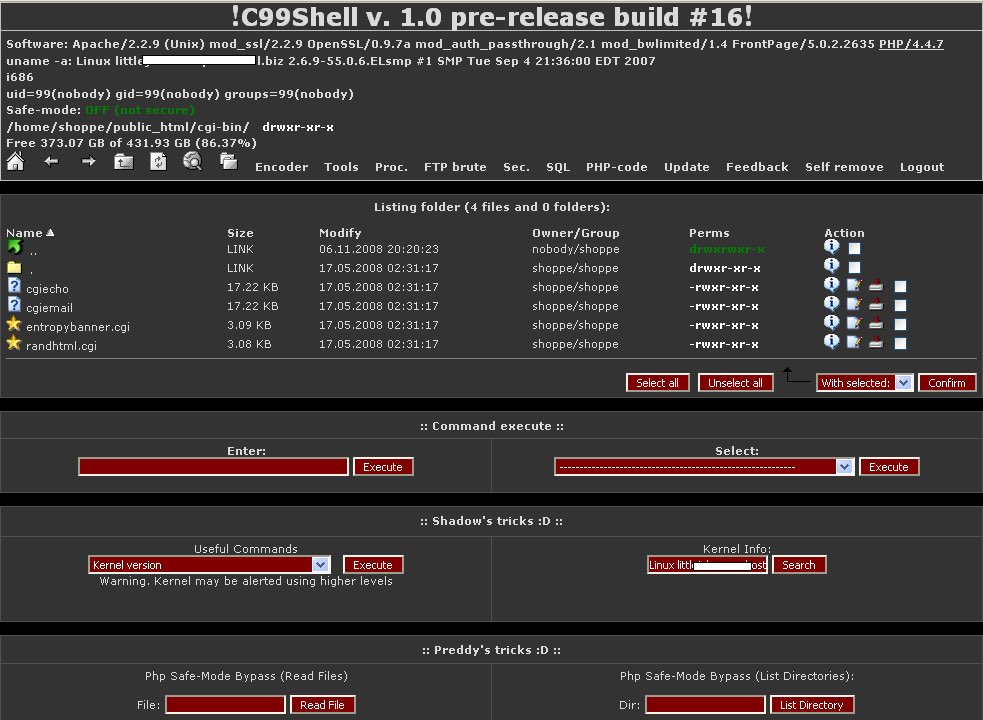Focus the Safe-Mode Bypass Dir input

coord(705,705)
